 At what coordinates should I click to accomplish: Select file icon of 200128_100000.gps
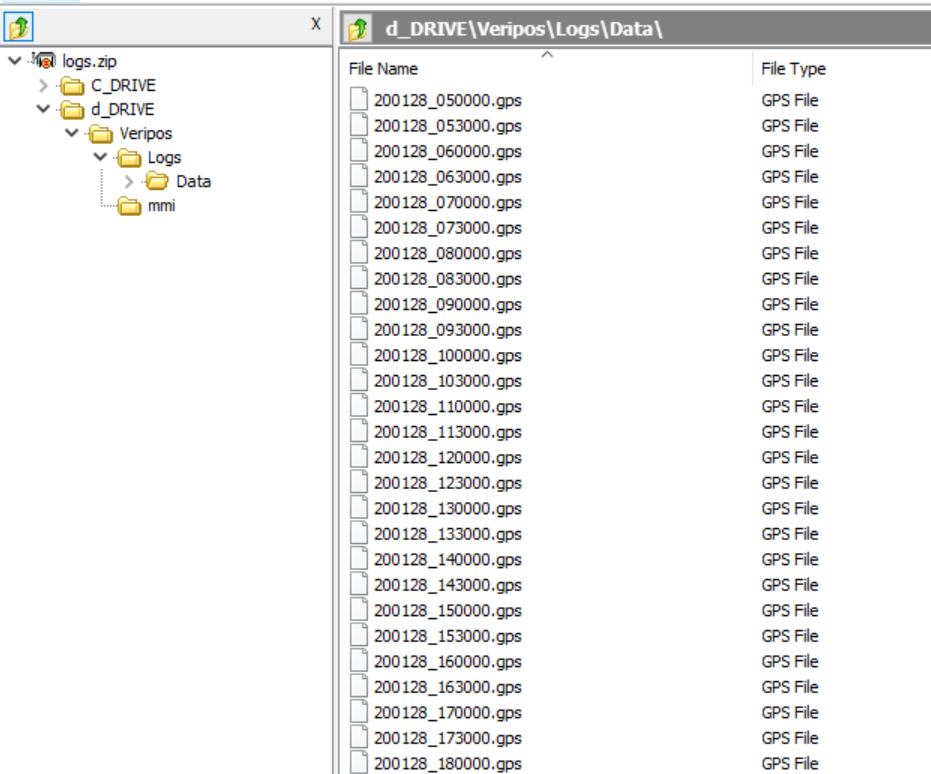(x=359, y=354)
